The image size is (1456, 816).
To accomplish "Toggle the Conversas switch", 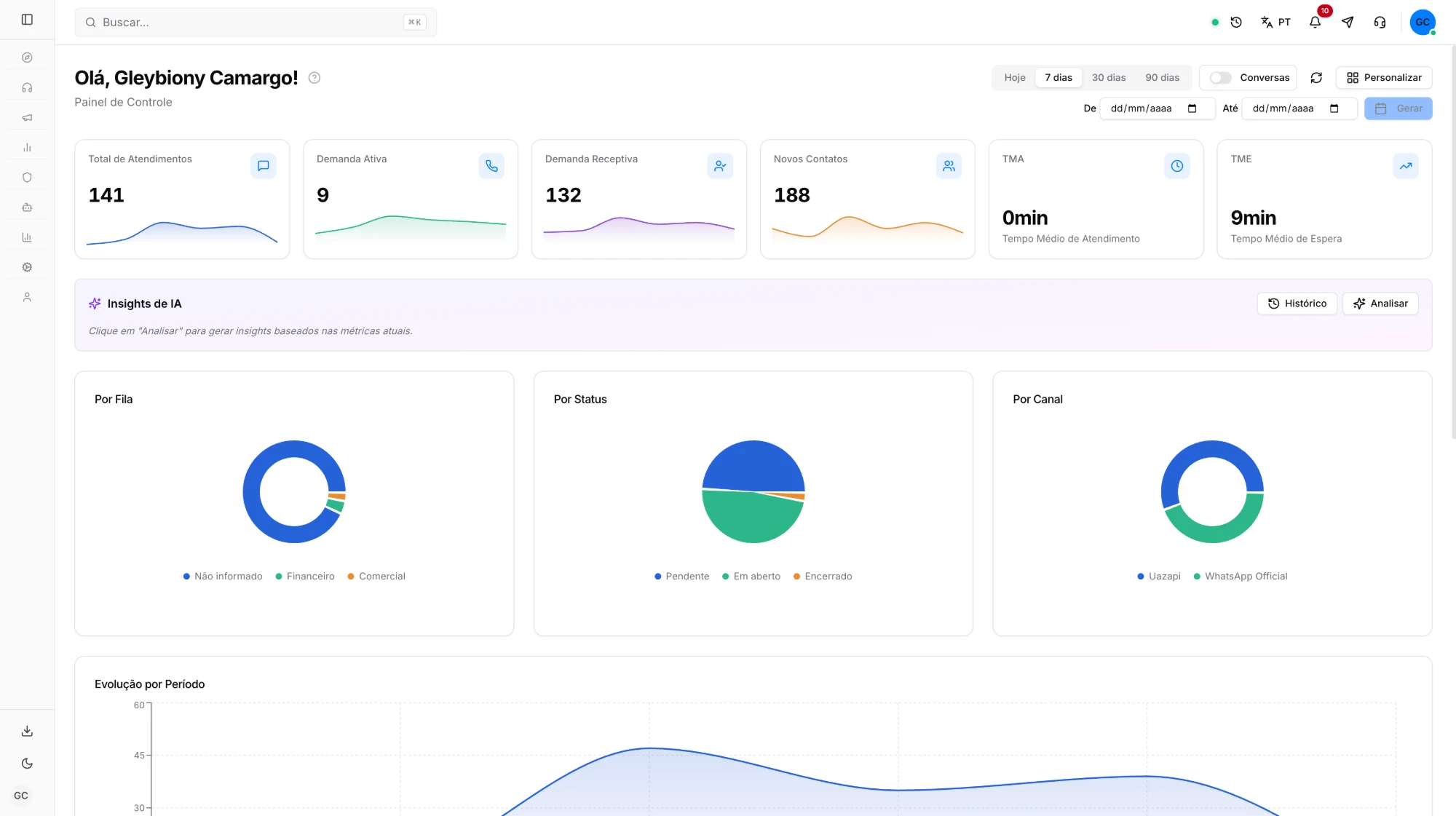I will pos(1221,78).
